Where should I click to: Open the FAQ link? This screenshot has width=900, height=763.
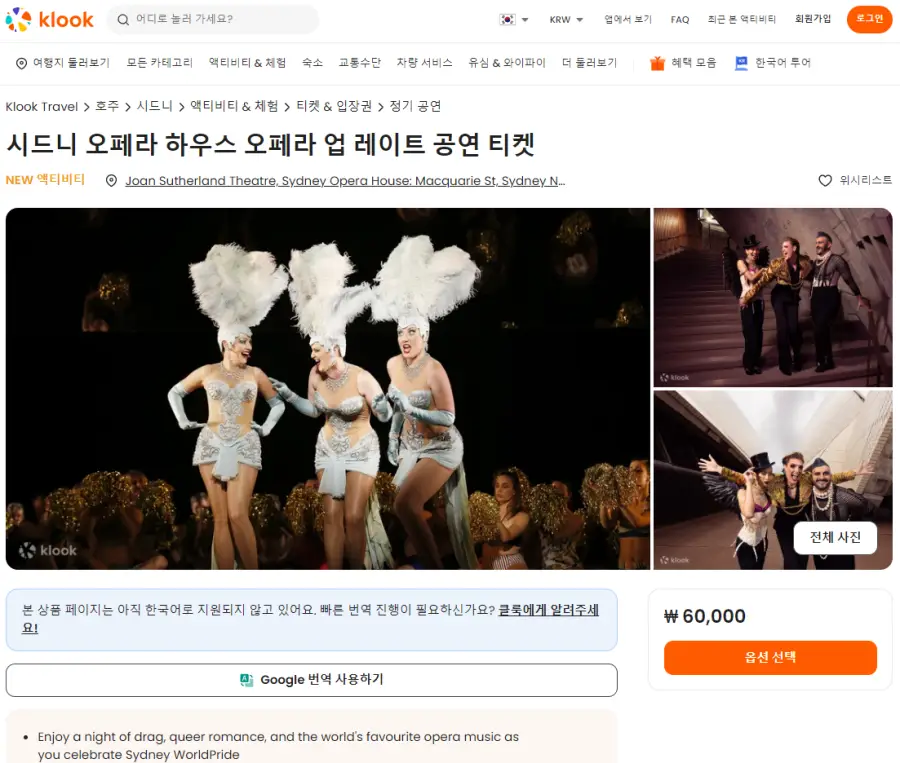point(680,20)
